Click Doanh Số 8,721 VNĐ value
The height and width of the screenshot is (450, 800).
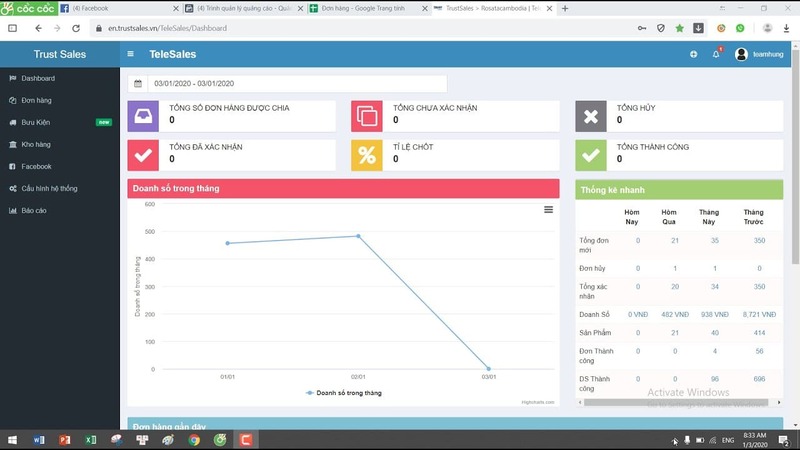coord(759,314)
